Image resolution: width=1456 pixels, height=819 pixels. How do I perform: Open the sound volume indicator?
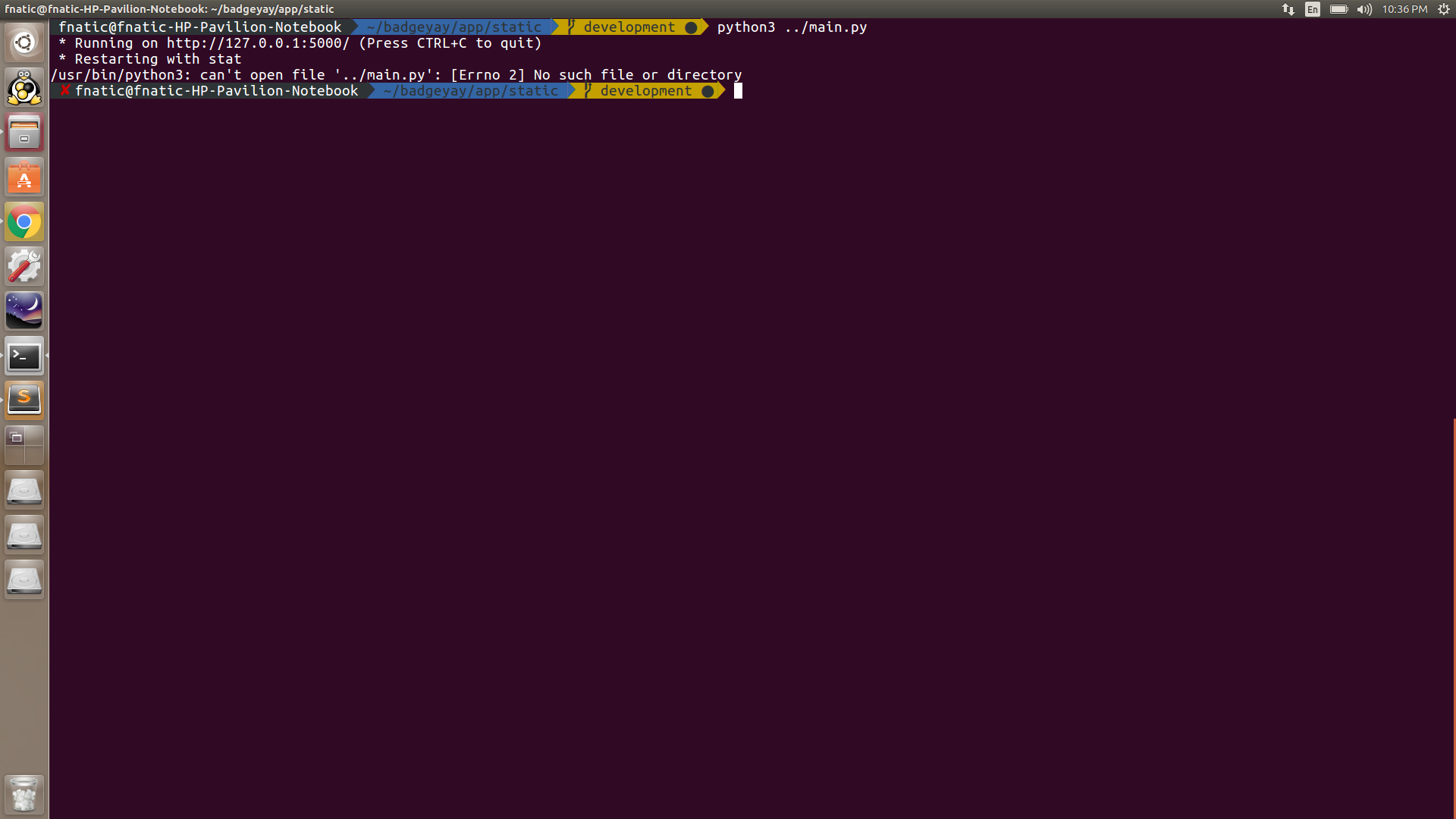coord(1364,9)
